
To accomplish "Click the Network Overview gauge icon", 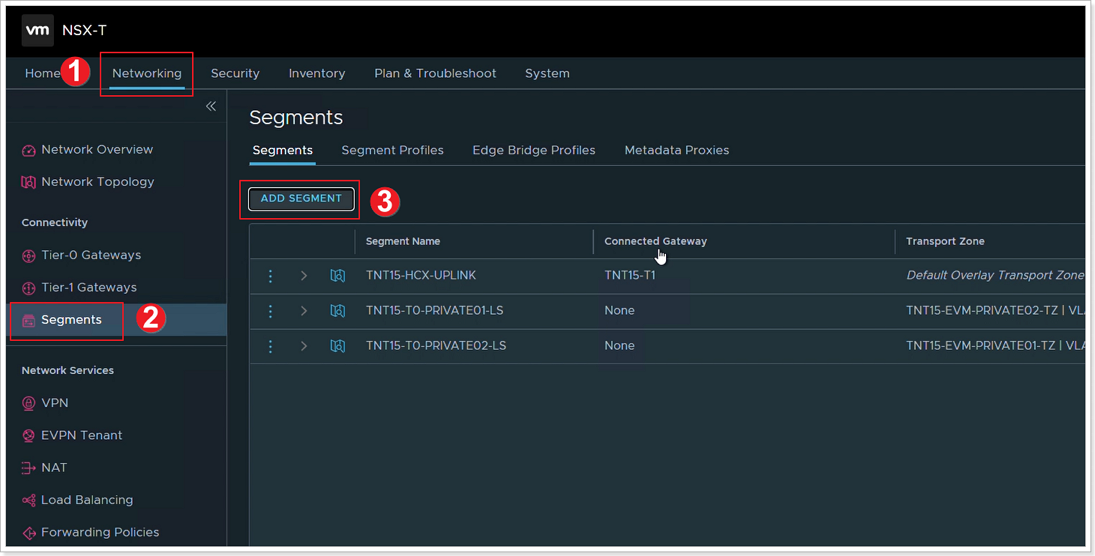I will click(29, 150).
